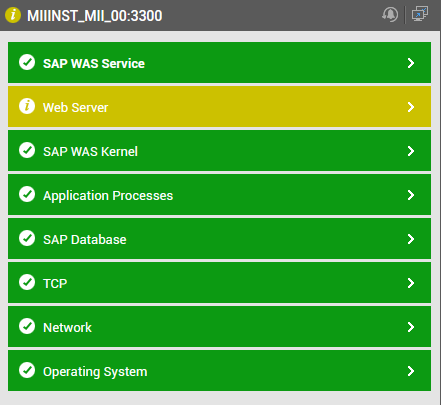The height and width of the screenshot is (405, 441).
Task: Open the remote monitor icon in header
Action: coord(420,14)
